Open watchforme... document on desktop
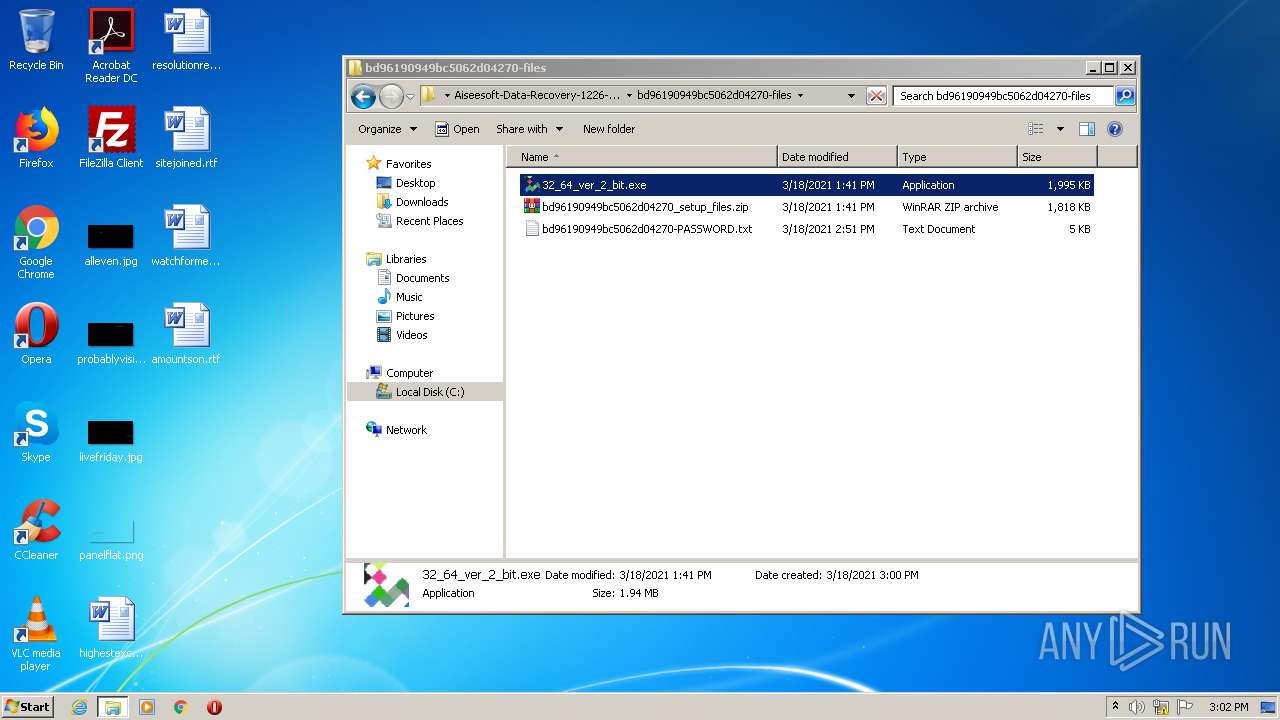This screenshot has width=1280, height=720. coord(186,236)
